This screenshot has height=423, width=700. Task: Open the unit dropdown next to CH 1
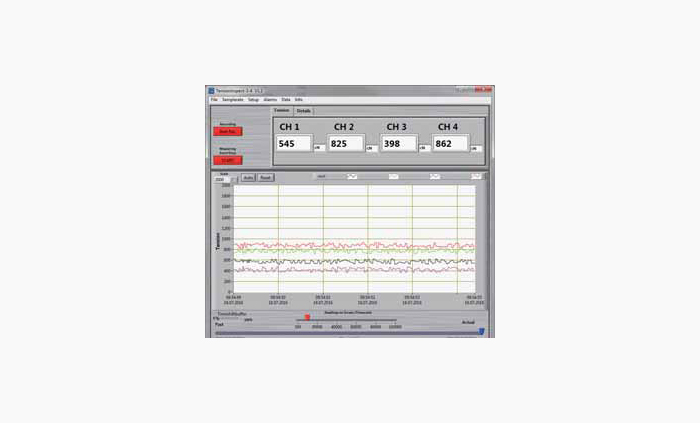click(318, 148)
